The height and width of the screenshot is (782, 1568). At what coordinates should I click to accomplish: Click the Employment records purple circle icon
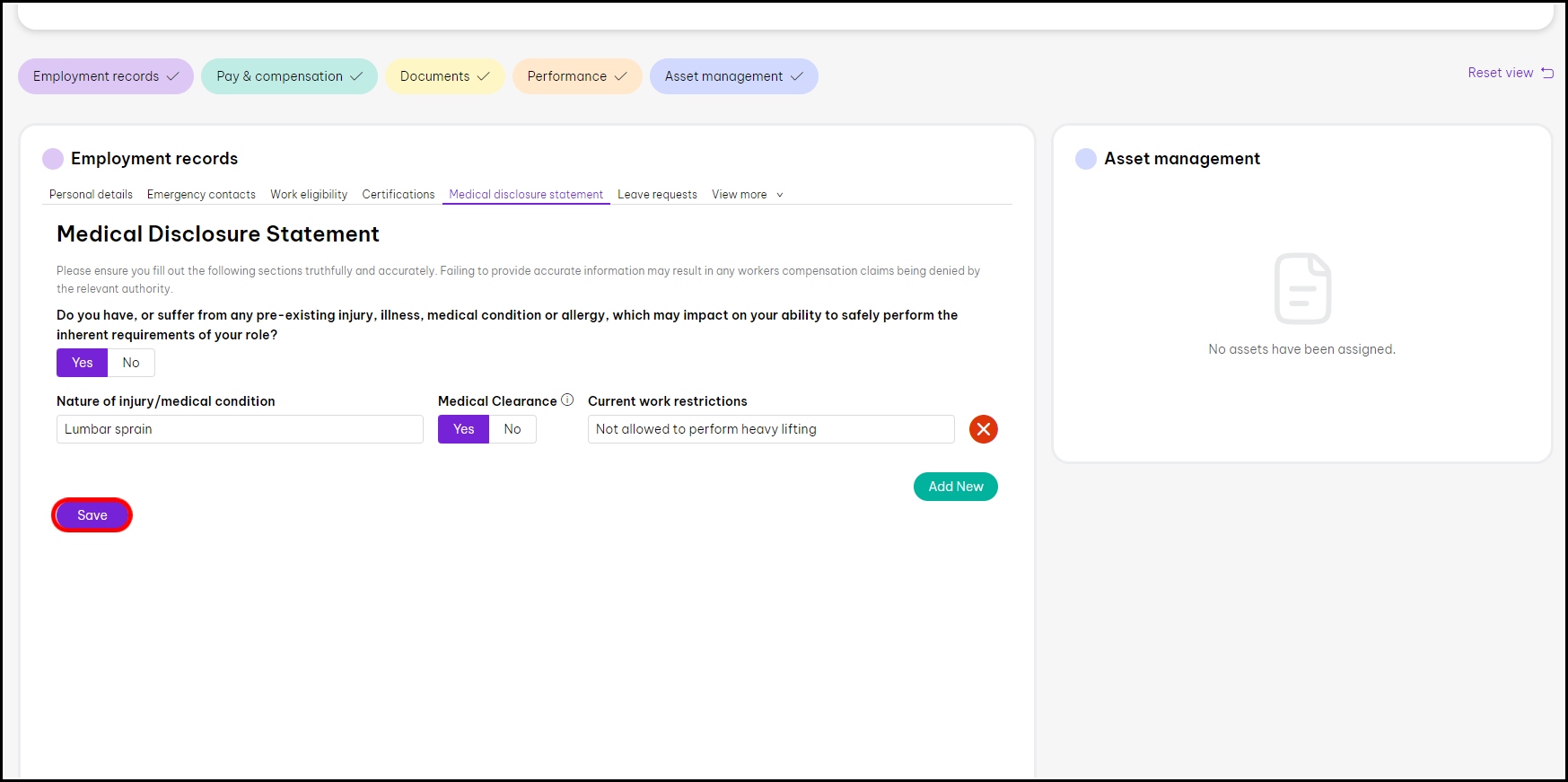click(53, 159)
